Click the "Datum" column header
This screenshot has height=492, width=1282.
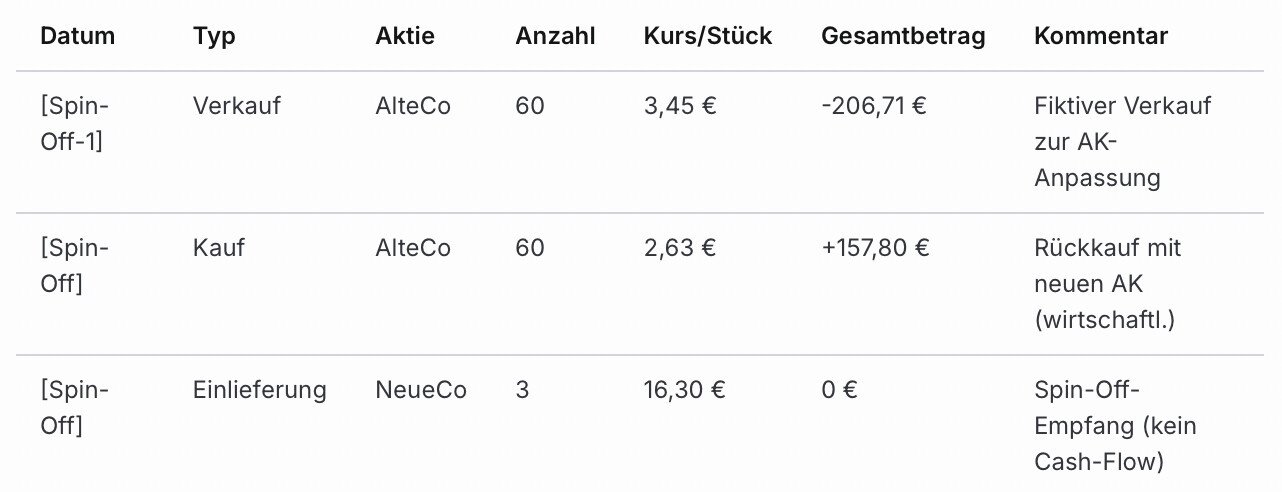pos(77,37)
